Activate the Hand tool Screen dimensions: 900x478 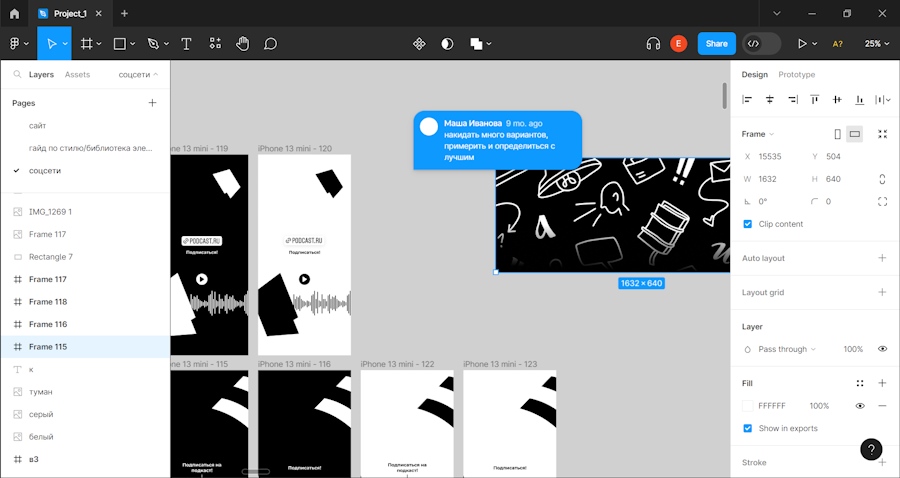point(242,44)
